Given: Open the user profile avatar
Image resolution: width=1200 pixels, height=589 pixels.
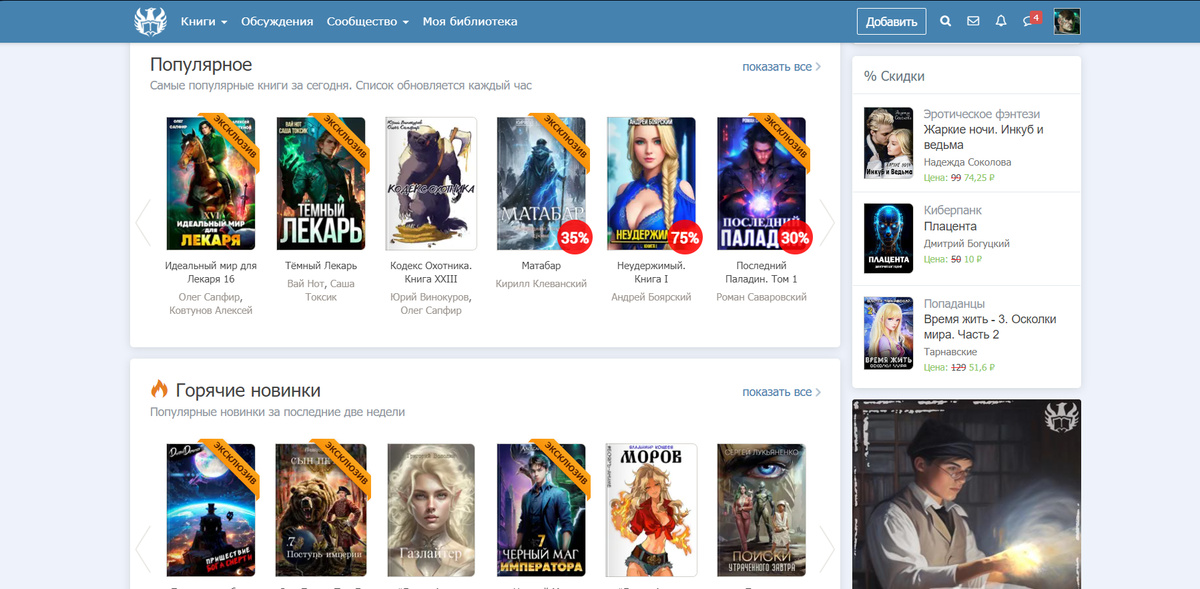Looking at the screenshot, I should point(1067,21).
